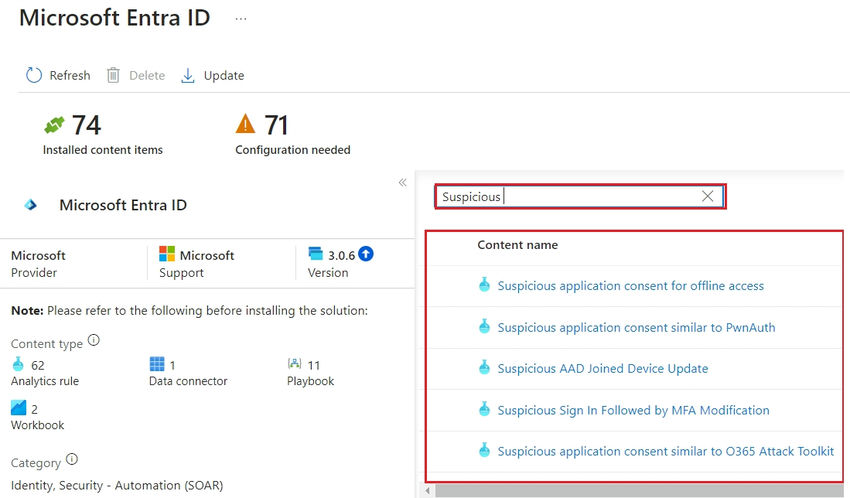Click the Refresh icon in toolbar
Image resolution: width=850 pixels, height=498 pixels.
coord(34,75)
